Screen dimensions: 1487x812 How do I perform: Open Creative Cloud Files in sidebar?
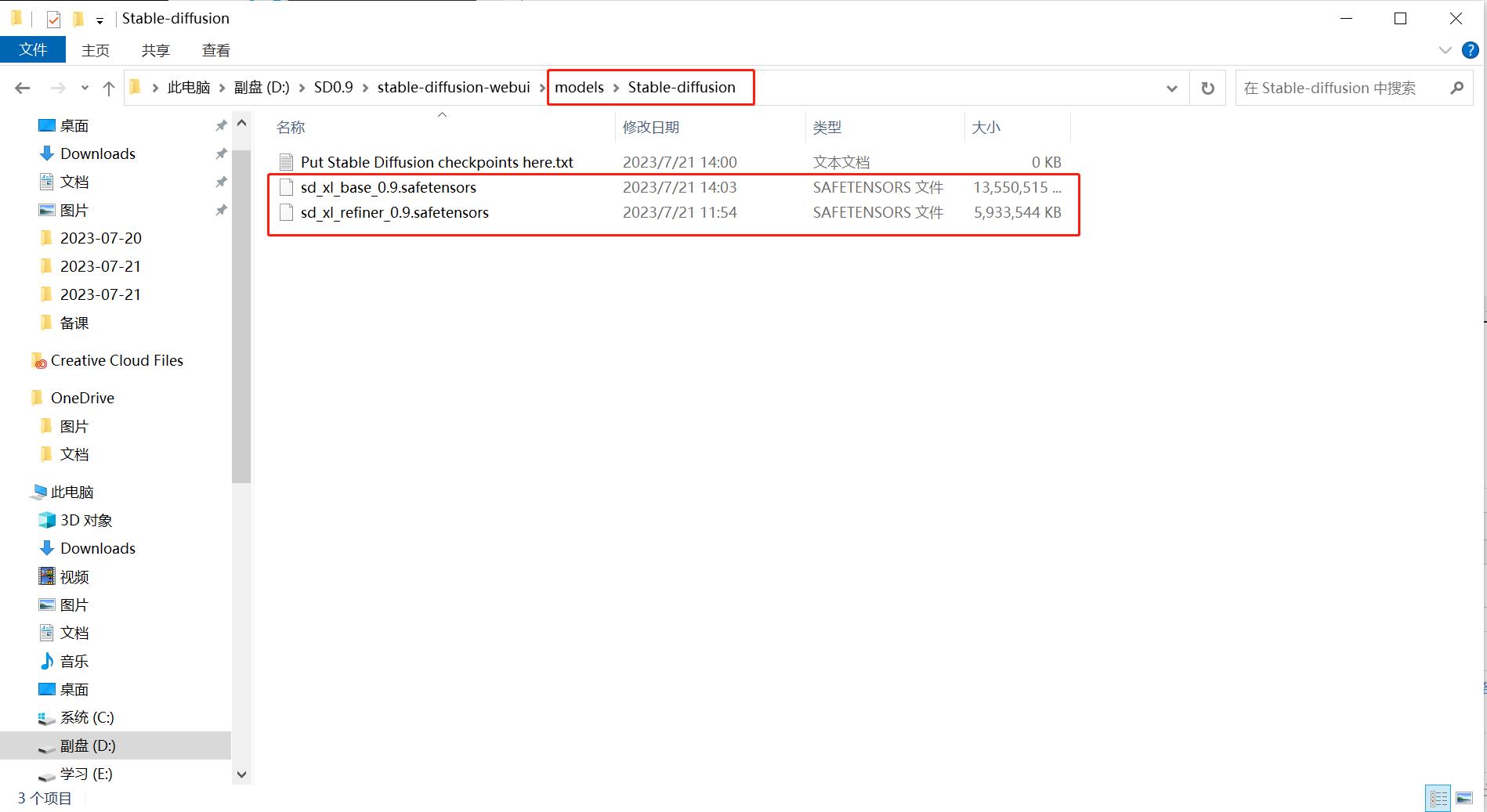(x=118, y=361)
